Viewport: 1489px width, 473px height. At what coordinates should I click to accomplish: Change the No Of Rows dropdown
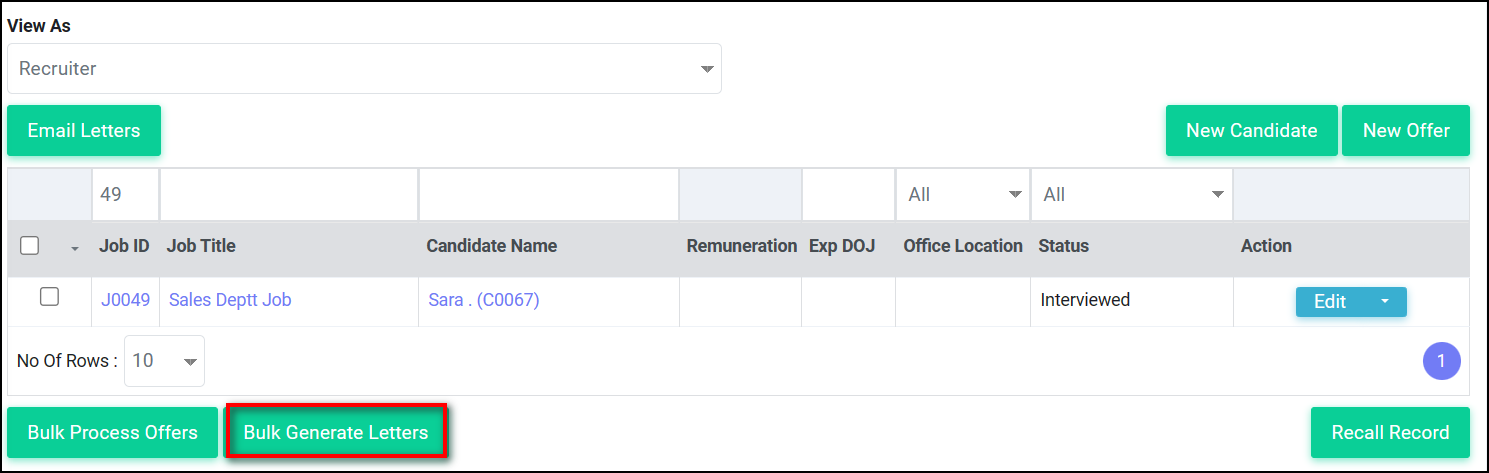[x=164, y=361]
